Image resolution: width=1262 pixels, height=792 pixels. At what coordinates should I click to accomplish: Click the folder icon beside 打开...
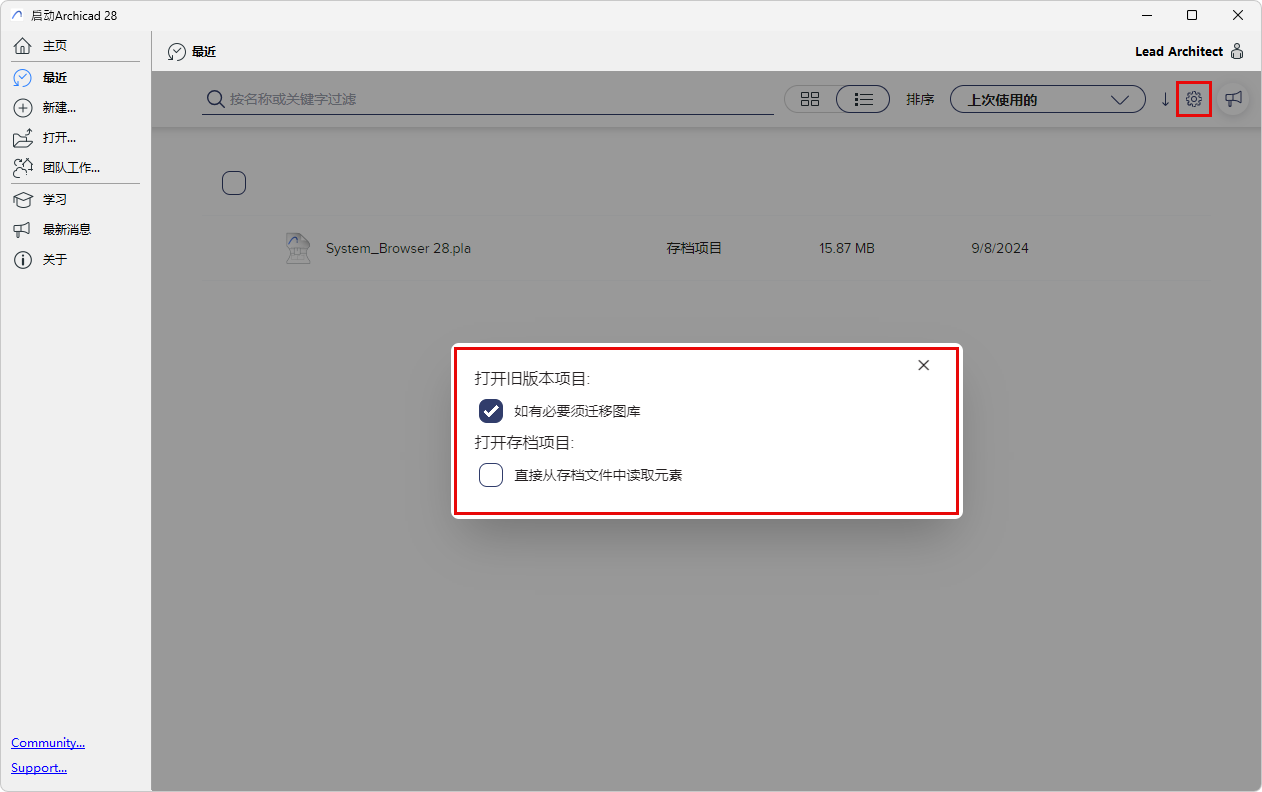point(23,137)
